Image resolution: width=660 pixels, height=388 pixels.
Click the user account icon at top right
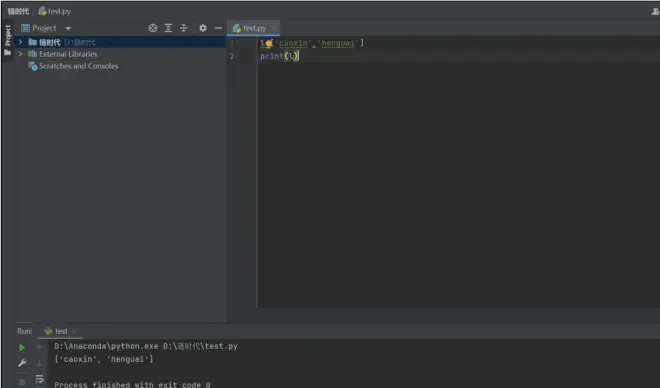coord(655,11)
